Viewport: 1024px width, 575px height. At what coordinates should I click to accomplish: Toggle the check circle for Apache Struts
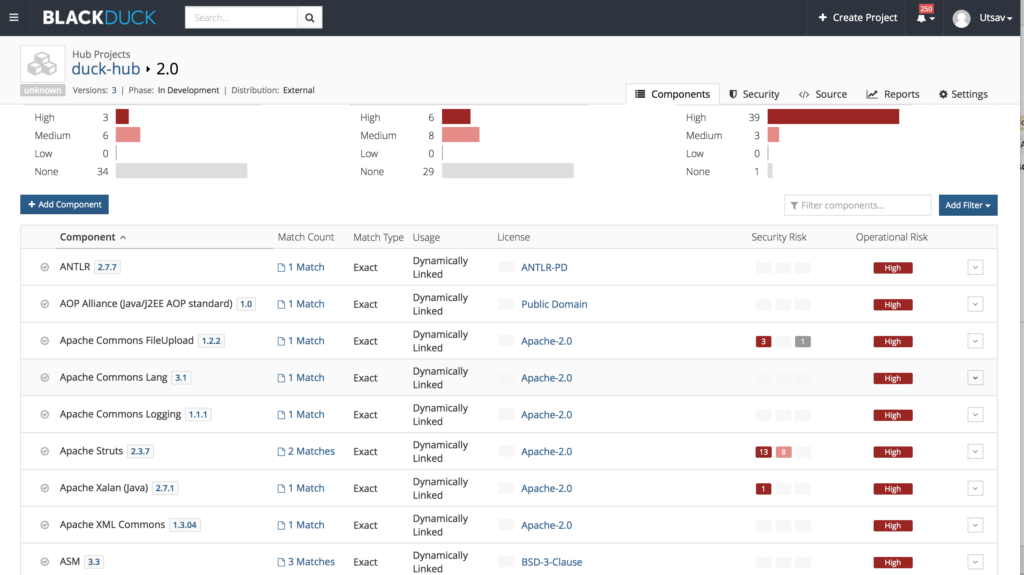point(45,452)
